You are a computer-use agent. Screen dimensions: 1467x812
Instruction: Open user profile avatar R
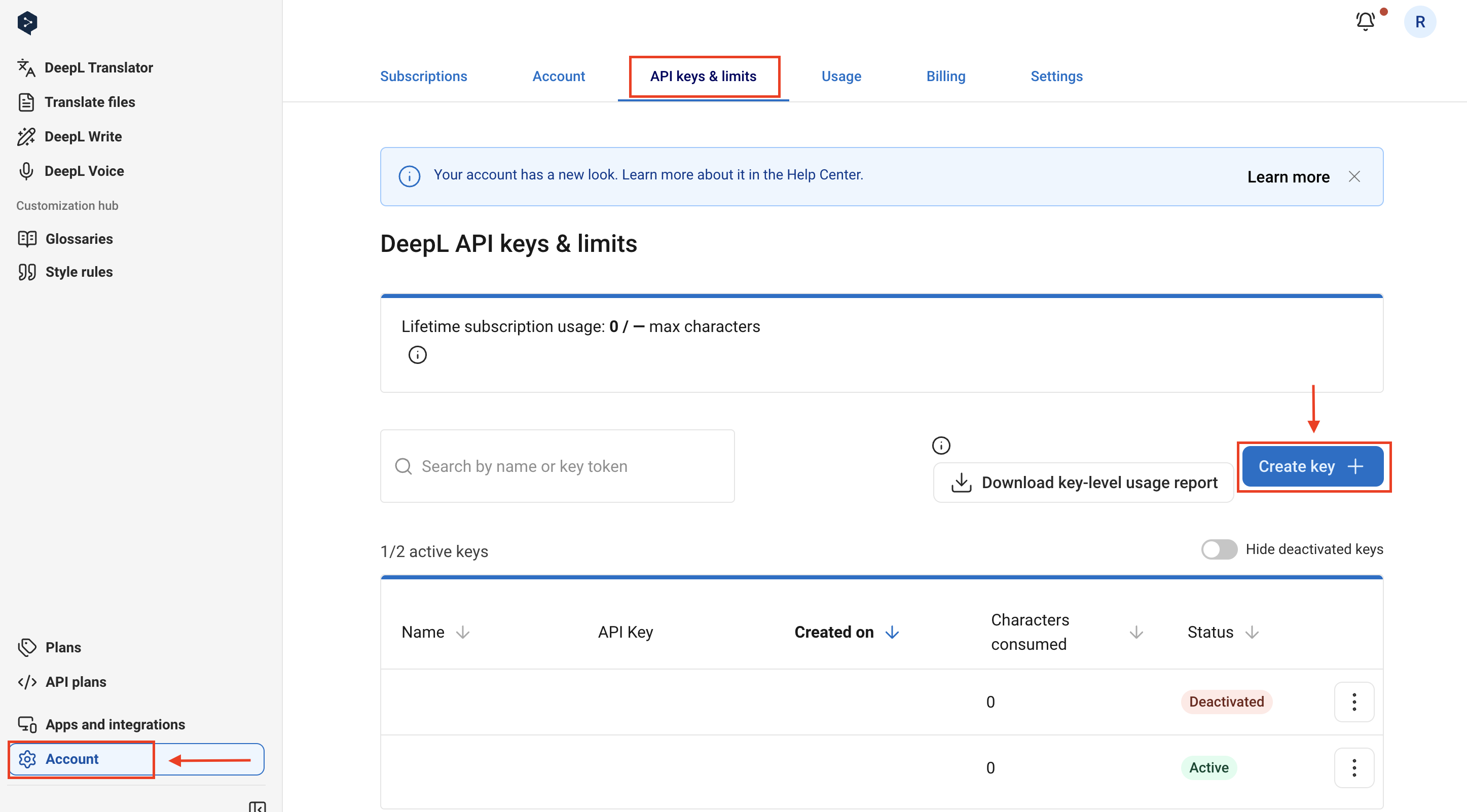1420,22
